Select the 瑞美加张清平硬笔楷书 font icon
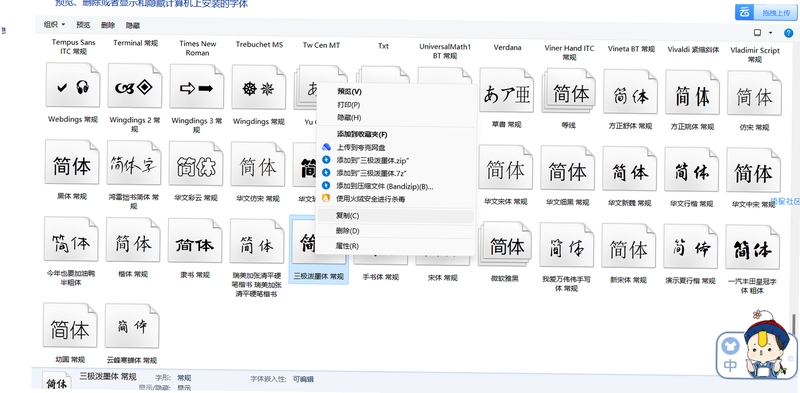 tap(257, 242)
